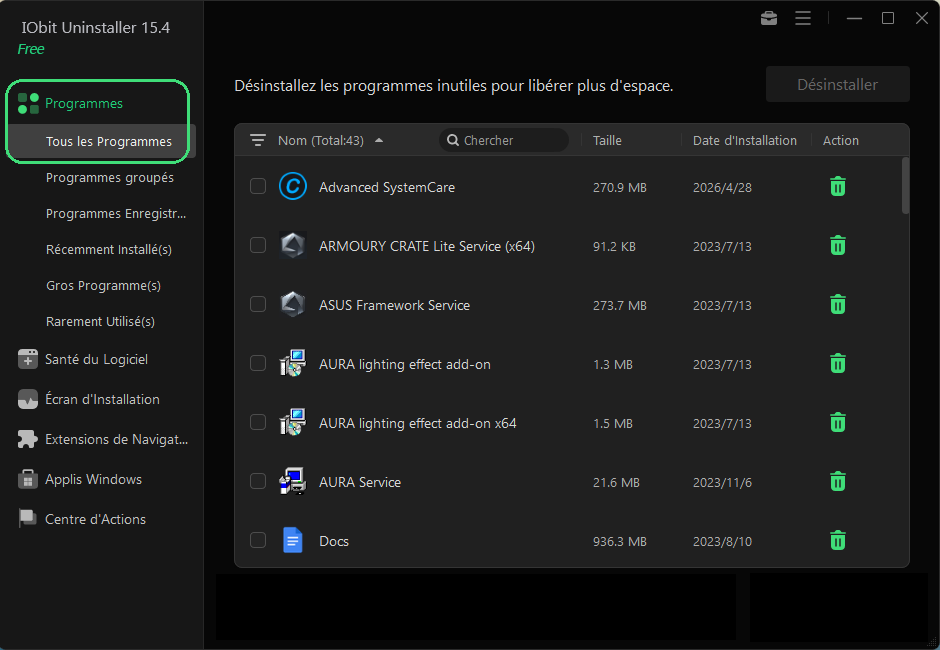Open the hamburger options menu
The height and width of the screenshot is (650, 940).
click(x=803, y=19)
